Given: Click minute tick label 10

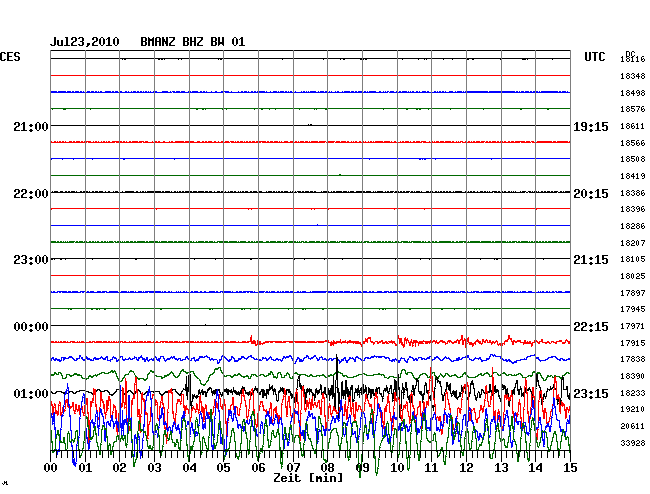Looking at the screenshot, I should pyautogui.click(x=397, y=468).
